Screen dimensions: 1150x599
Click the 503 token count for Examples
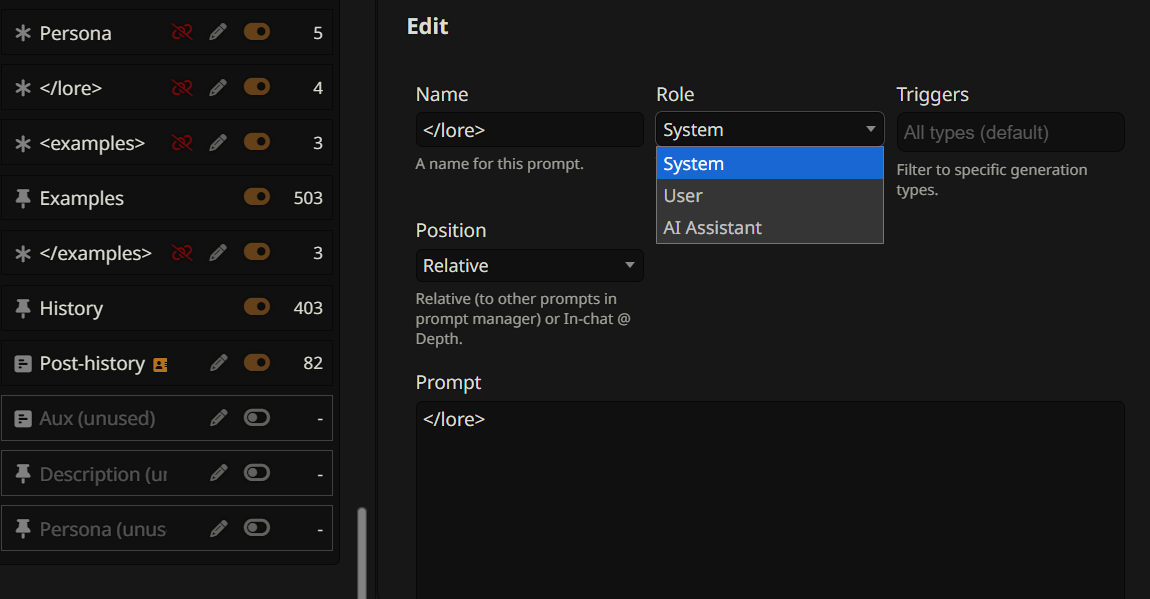tap(308, 198)
